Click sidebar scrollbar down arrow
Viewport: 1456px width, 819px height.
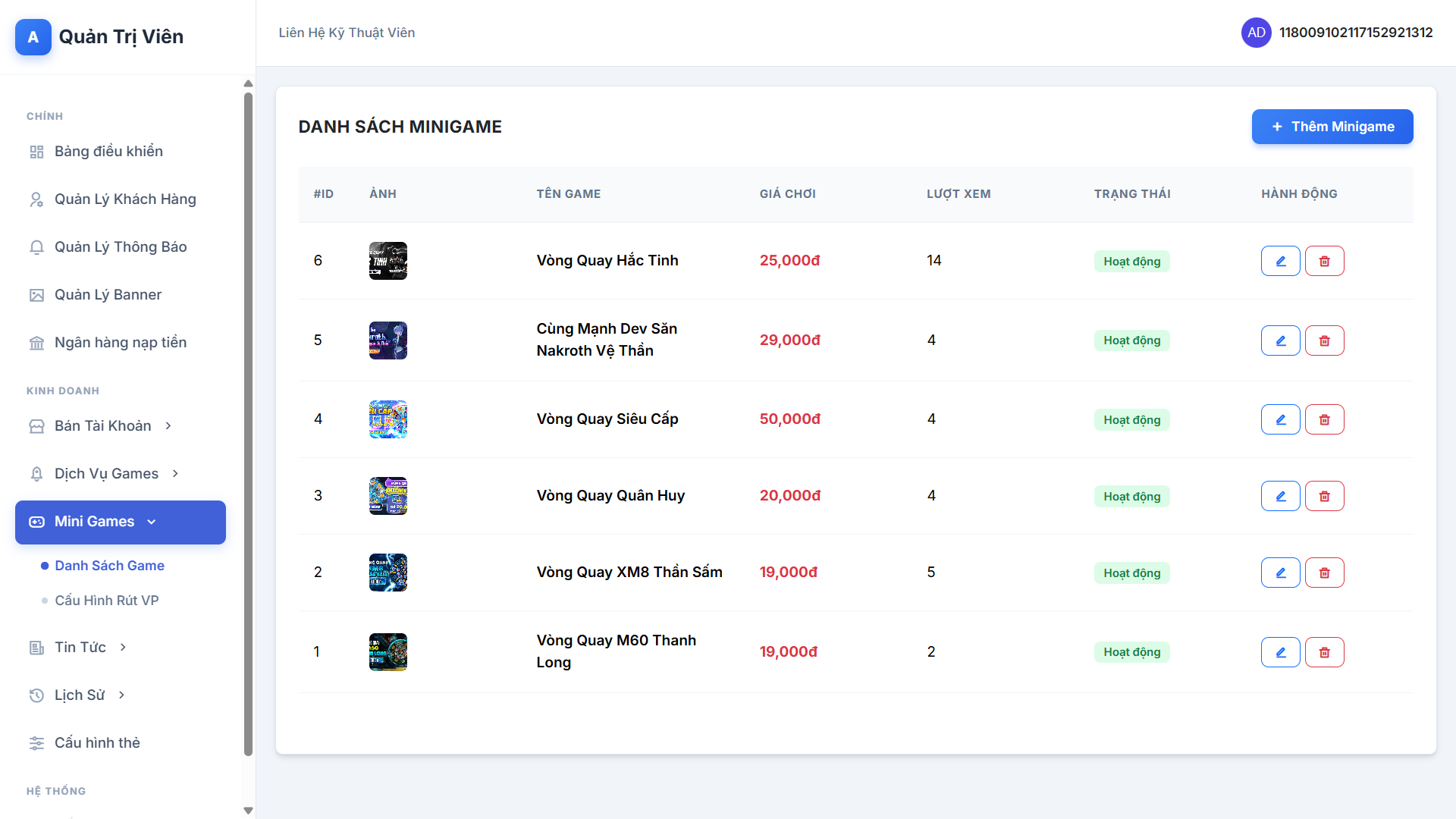coord(248,811)
